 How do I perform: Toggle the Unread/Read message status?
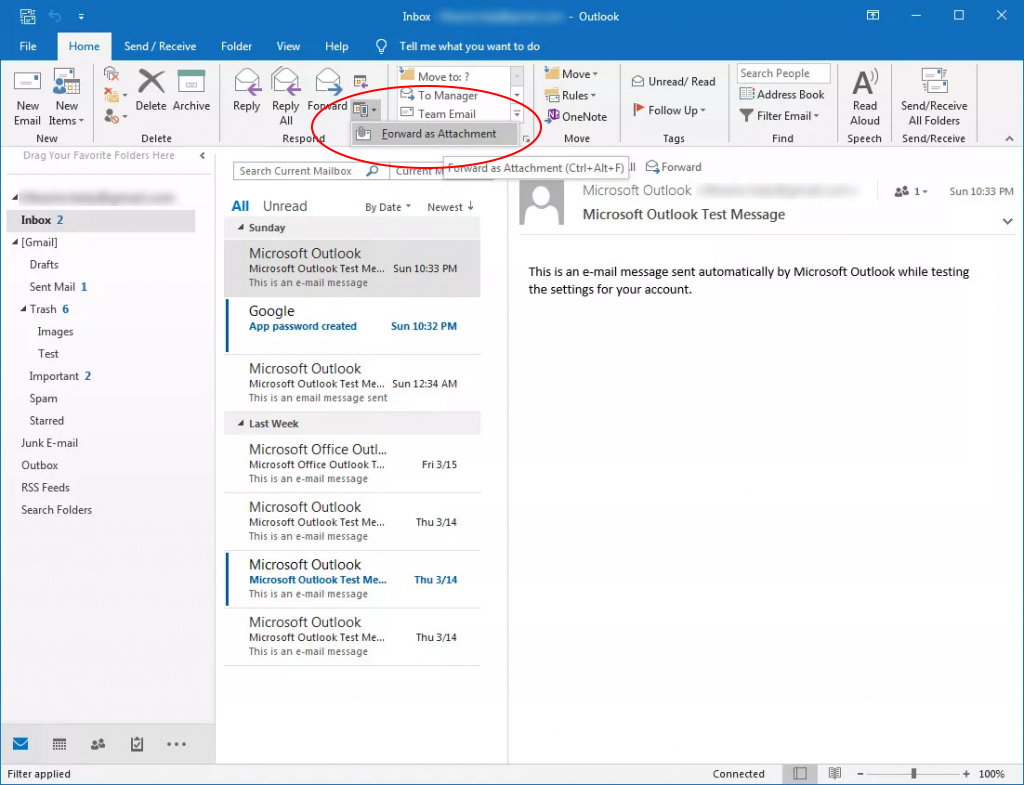click(674, 82)
